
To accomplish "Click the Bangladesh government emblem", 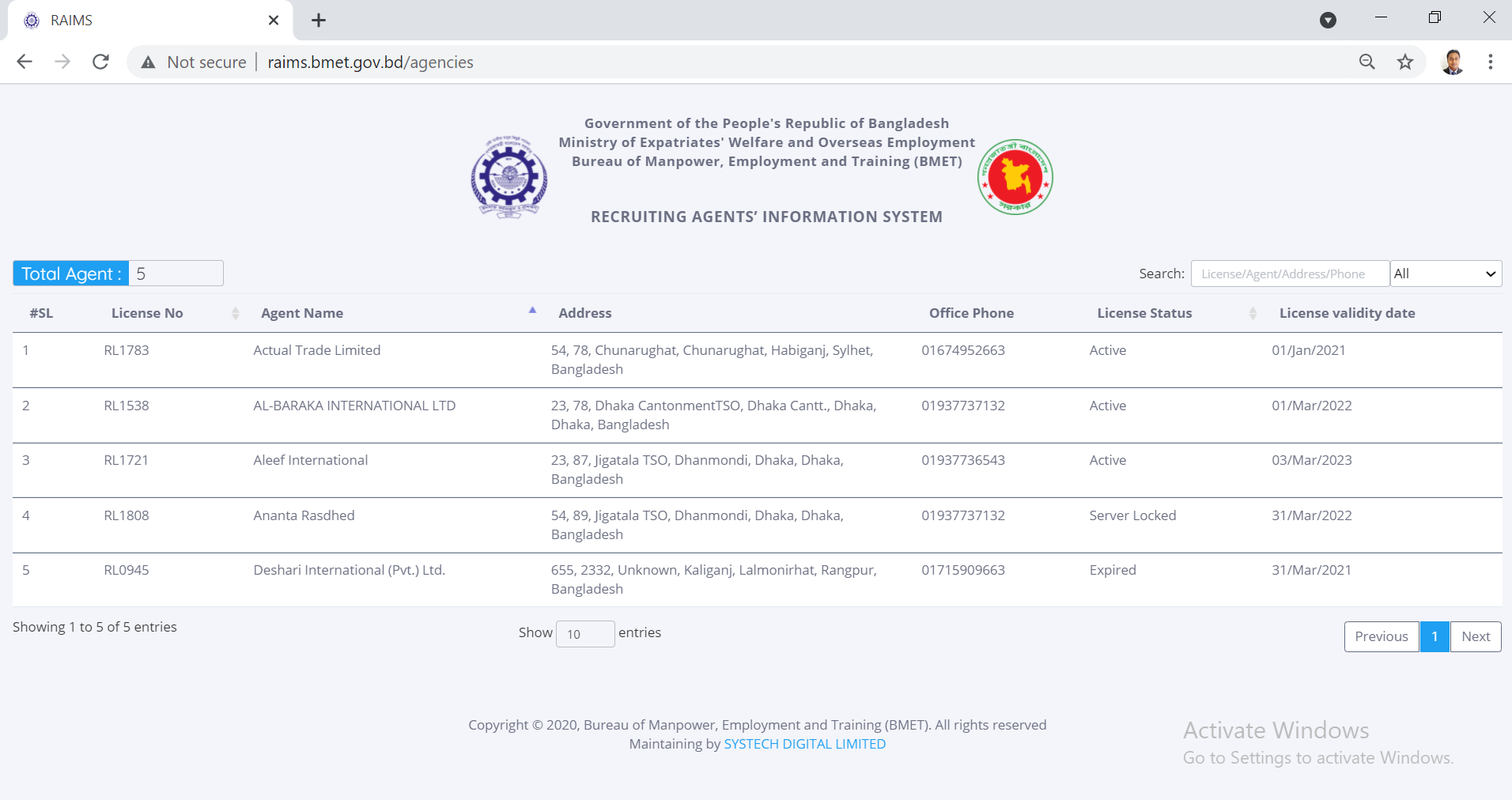I will tap(1015, 177).
